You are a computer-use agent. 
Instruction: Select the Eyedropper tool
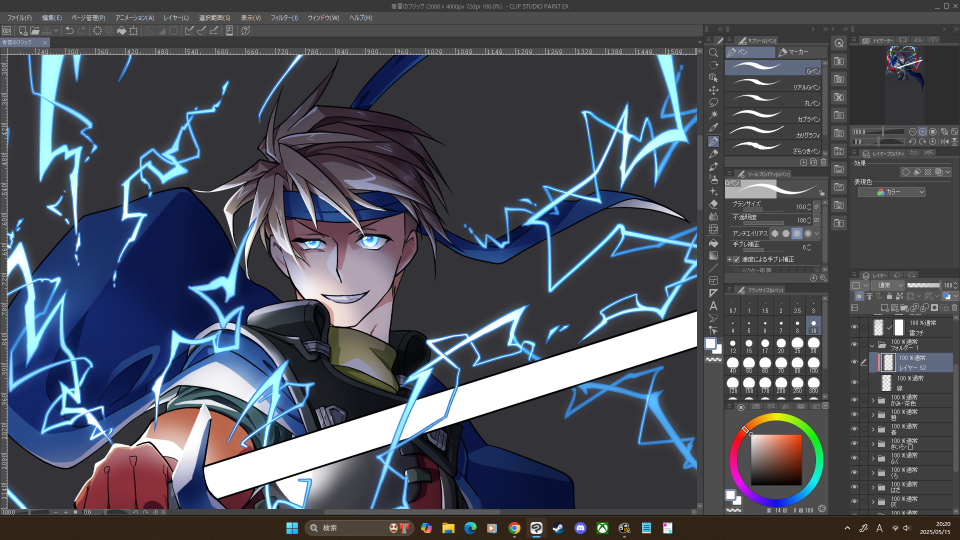(713, 128)
